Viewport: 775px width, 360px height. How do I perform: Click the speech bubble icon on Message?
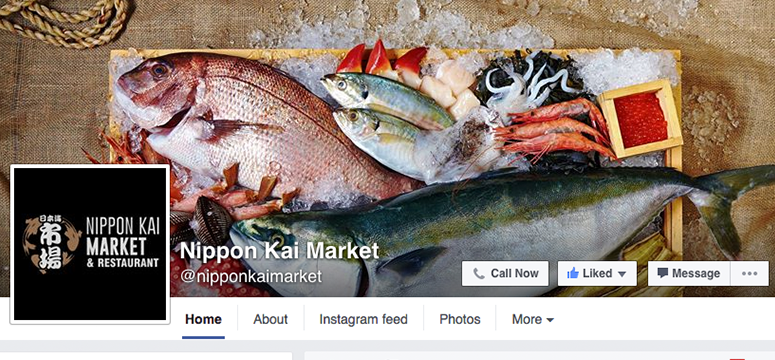pos(663,273)
